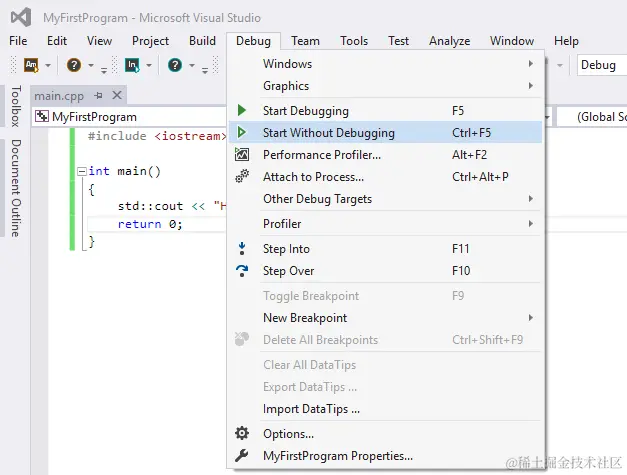
Task: Click the teal In toolbar icon
Action: coord(132,65)
